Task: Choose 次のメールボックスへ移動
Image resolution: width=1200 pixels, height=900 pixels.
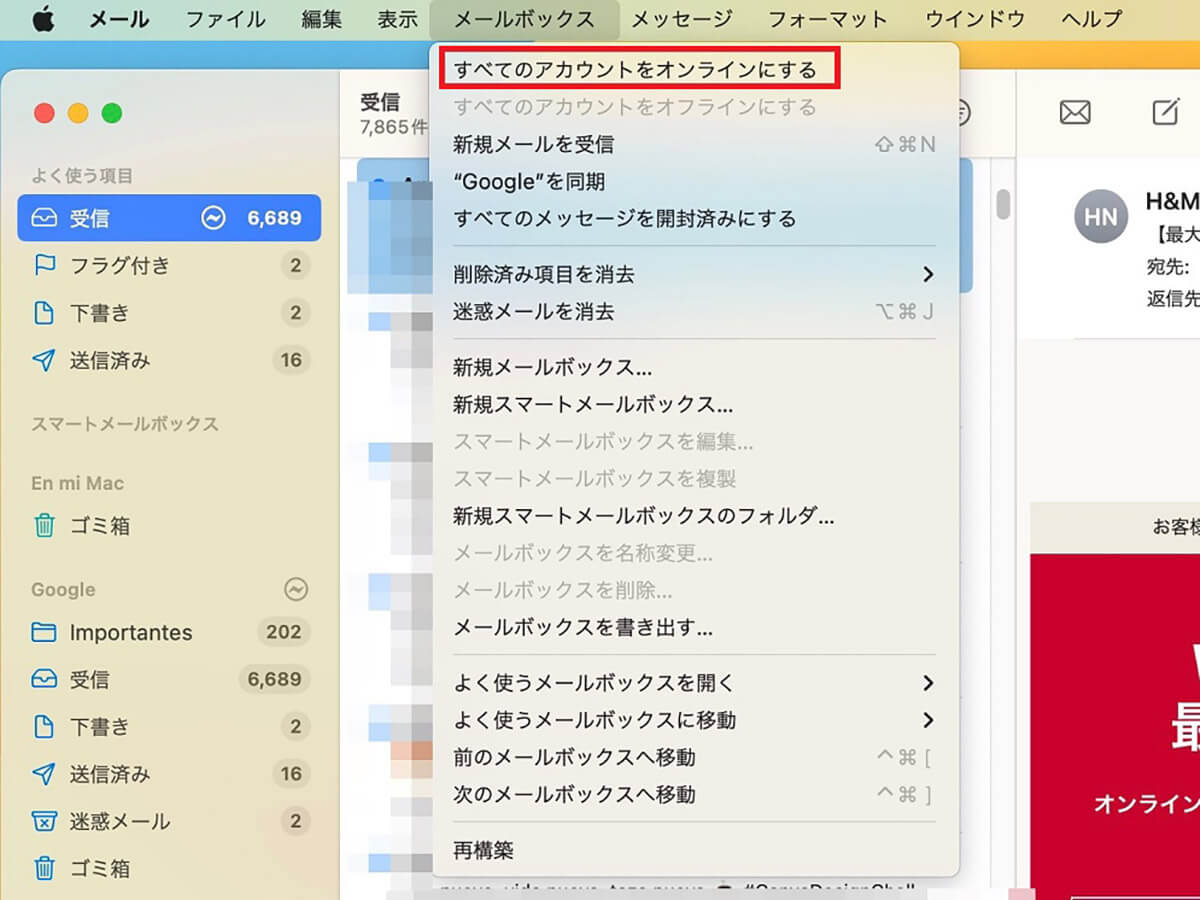Action: point(694,795)
